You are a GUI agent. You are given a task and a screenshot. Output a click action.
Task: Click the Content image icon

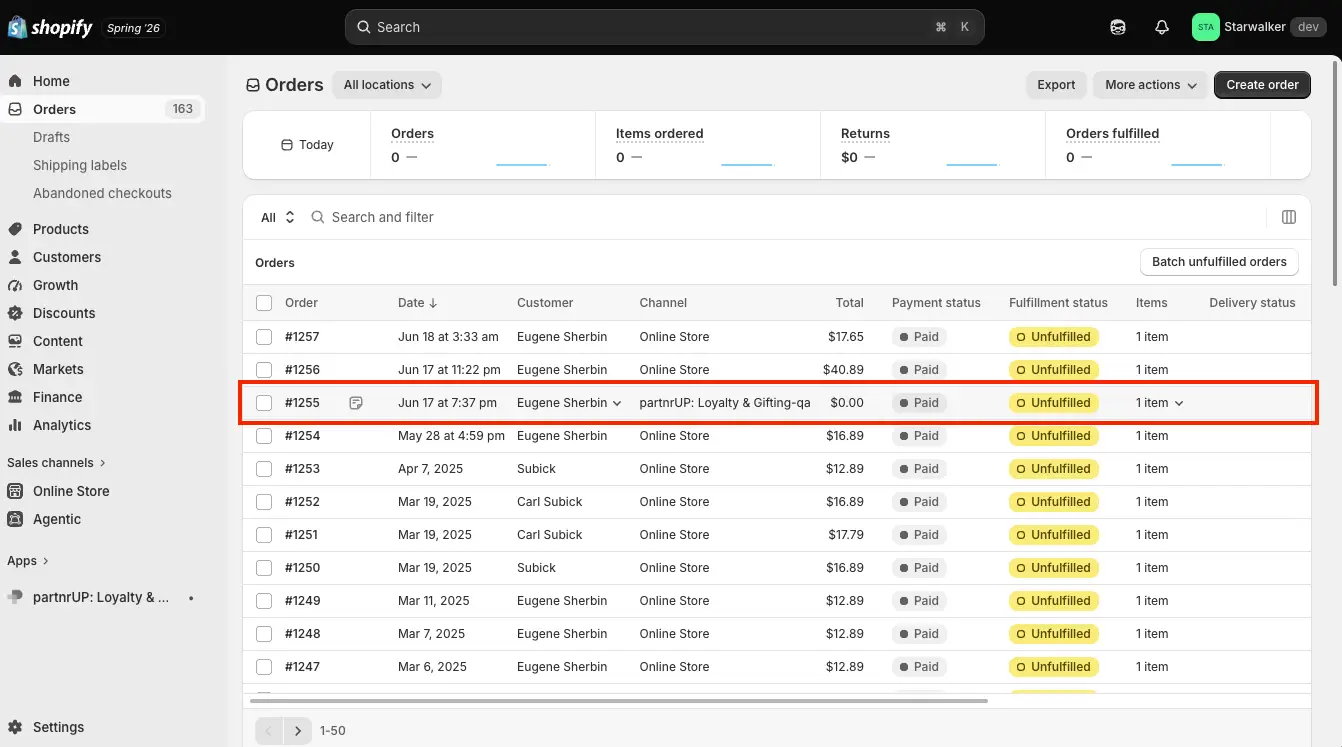[15, 341]
